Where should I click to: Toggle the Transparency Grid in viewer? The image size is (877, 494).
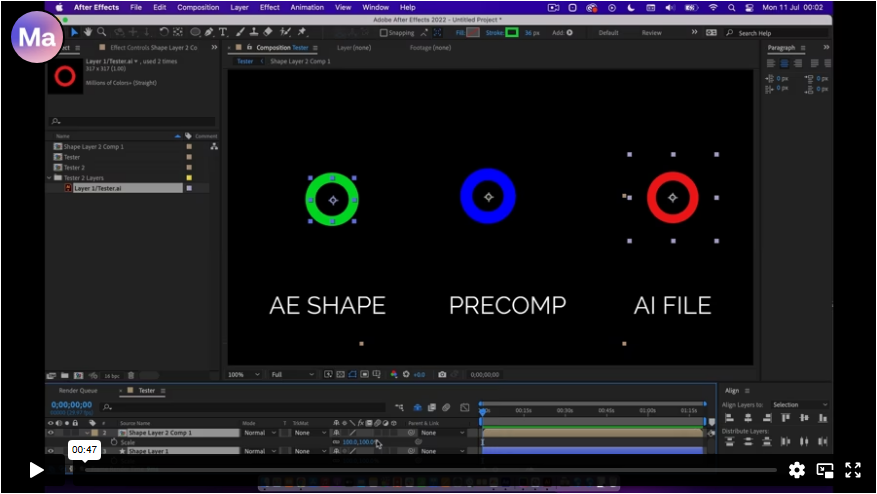click(x=341, y=374)
